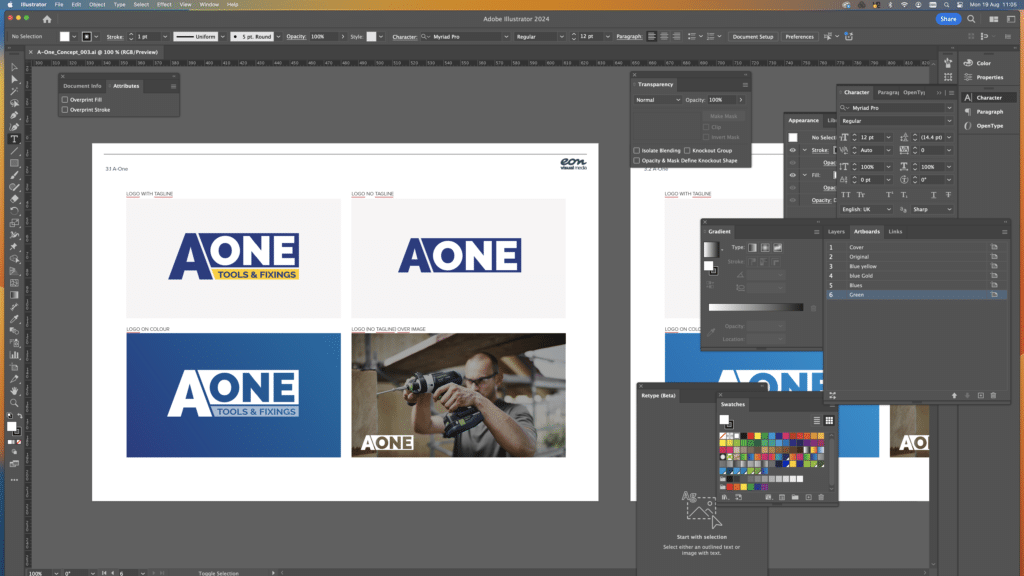
Task: Select the Eraser tool
Action: click(14, 199)
